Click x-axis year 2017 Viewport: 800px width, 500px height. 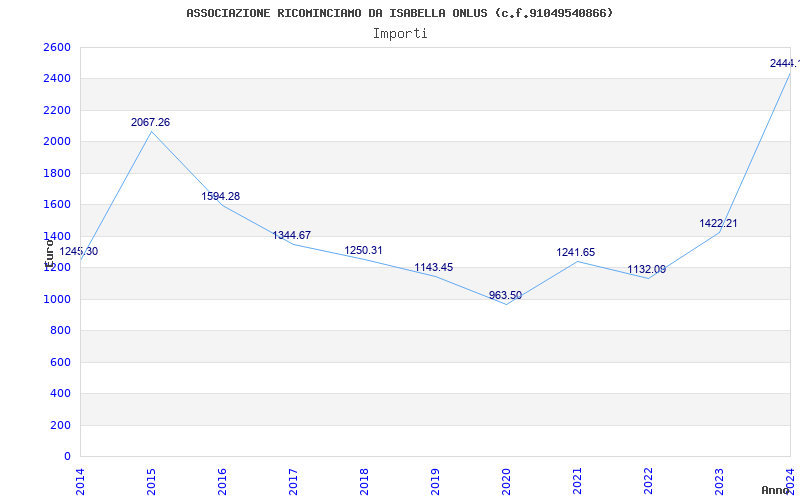point(293,482)
